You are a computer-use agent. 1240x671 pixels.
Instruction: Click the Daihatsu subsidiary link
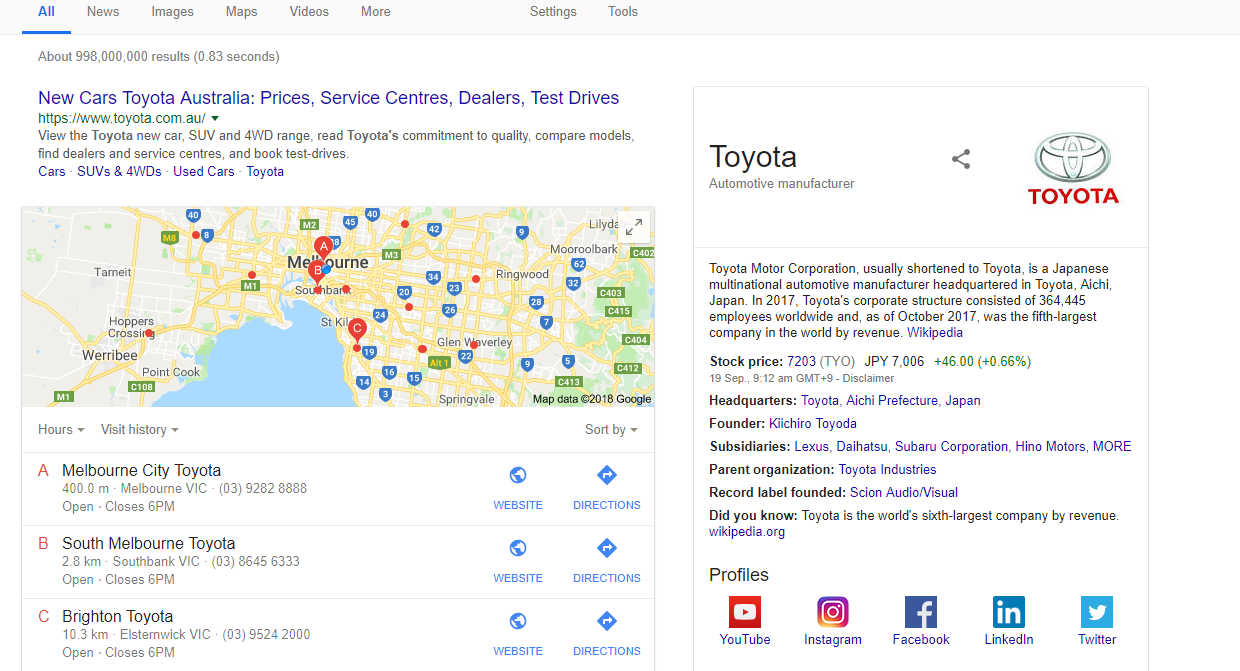(862, 446)
